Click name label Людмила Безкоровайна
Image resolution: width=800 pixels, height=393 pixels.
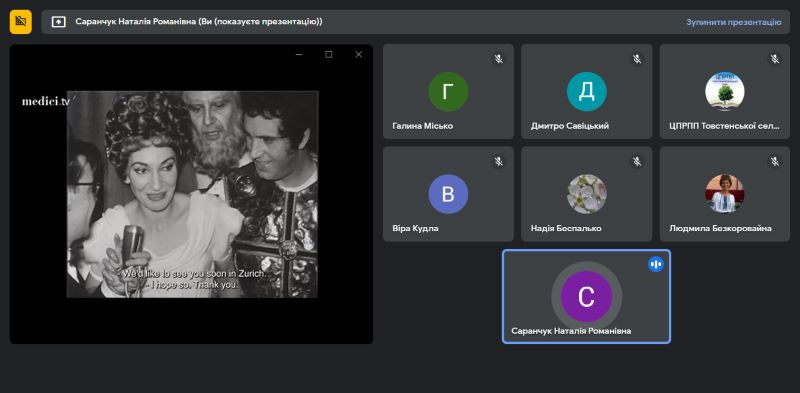click(720, 228)
